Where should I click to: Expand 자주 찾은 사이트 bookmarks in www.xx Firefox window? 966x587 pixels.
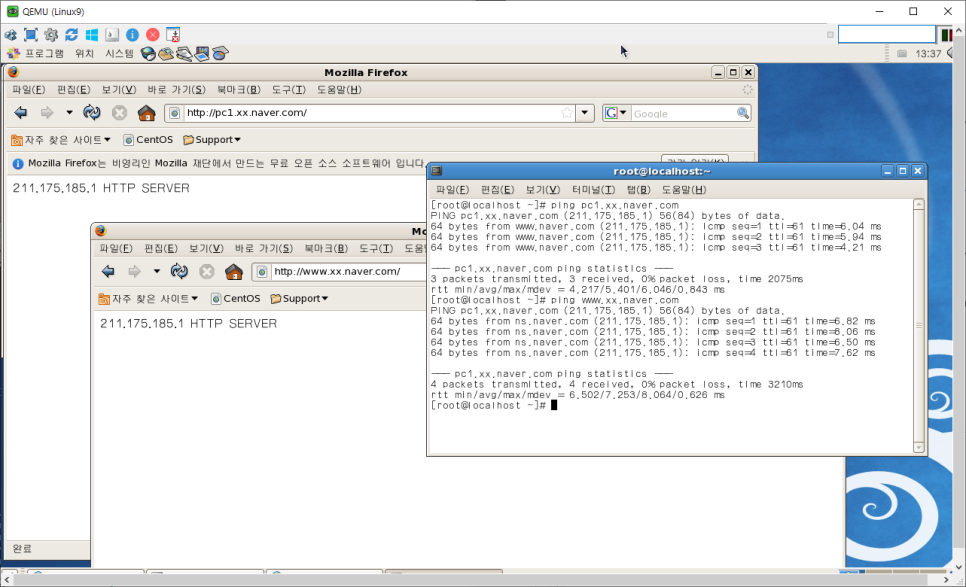point(148,299)
